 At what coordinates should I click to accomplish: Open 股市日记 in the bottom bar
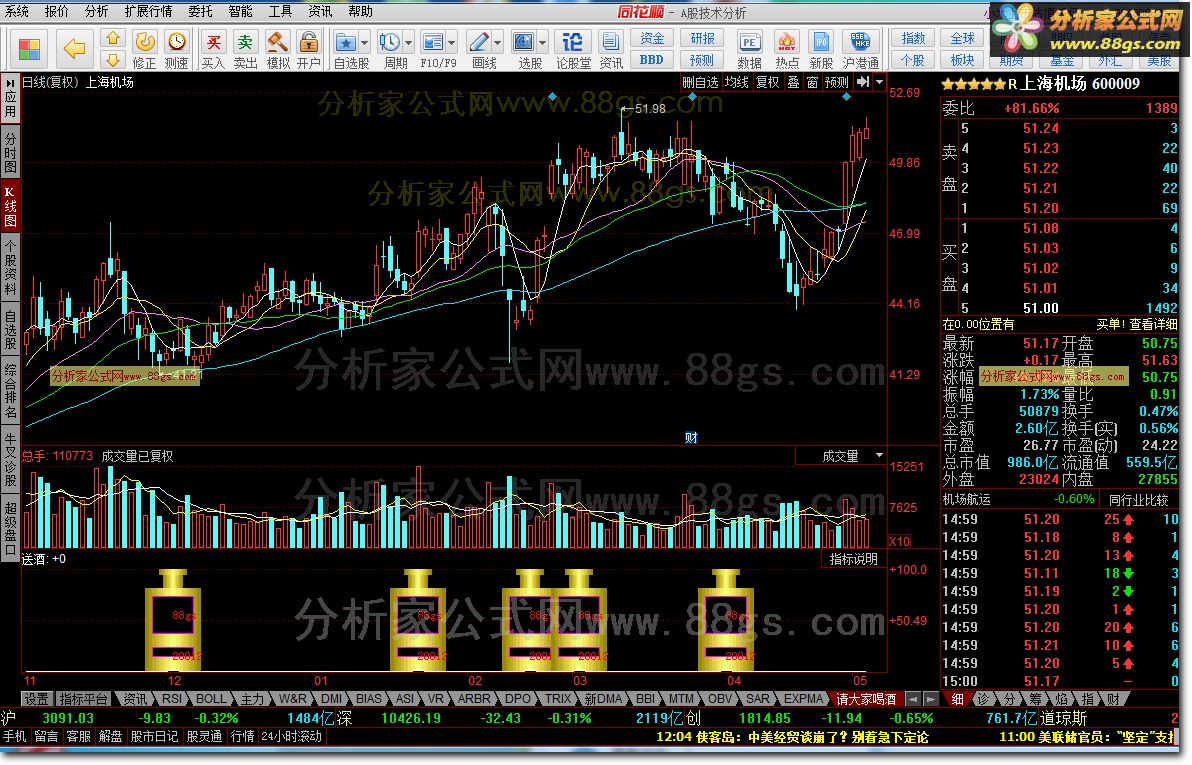coord(154,736)
